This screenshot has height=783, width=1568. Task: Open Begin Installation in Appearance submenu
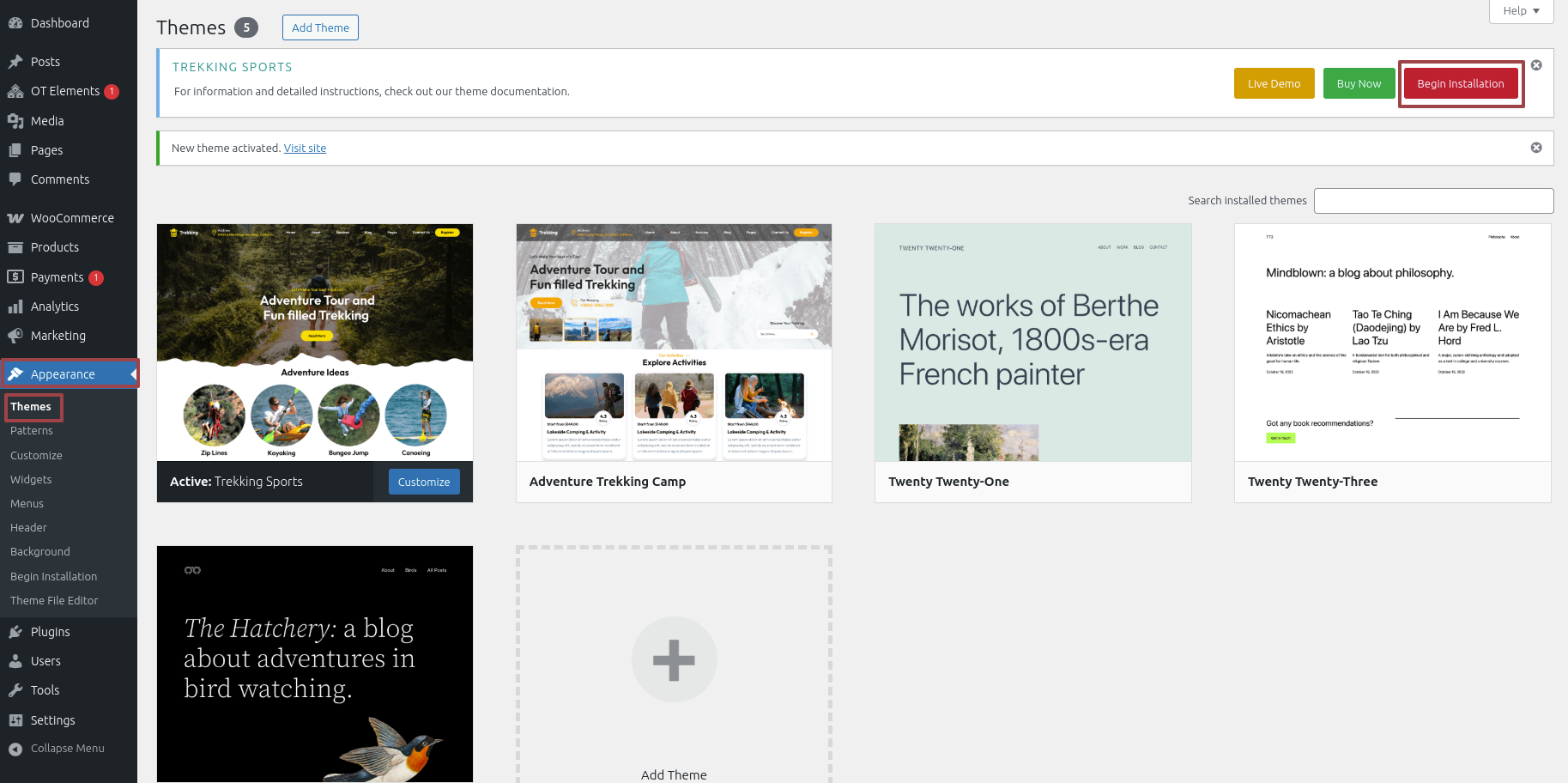point(53,577)
